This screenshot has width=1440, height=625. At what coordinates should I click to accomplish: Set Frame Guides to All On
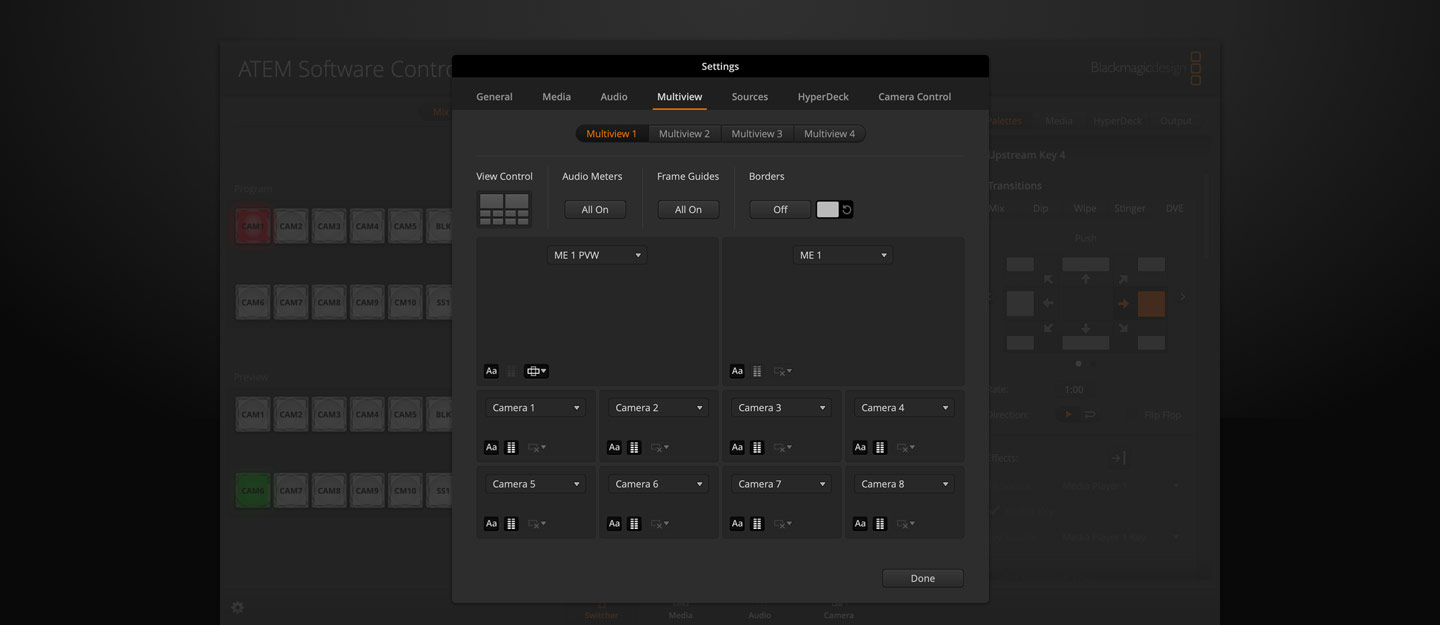(688, 209)
